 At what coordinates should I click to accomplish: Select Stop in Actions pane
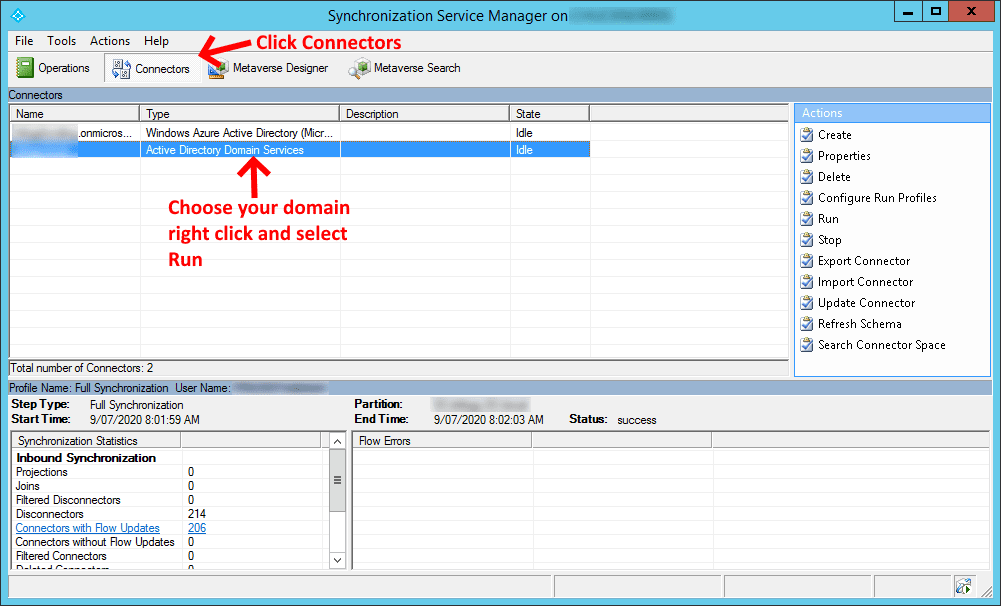click(x=829, y=240)
